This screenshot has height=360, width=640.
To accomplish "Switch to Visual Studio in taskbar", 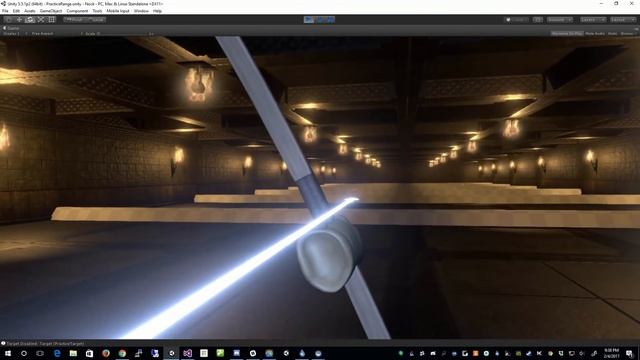I will click(x=187, y=353).
